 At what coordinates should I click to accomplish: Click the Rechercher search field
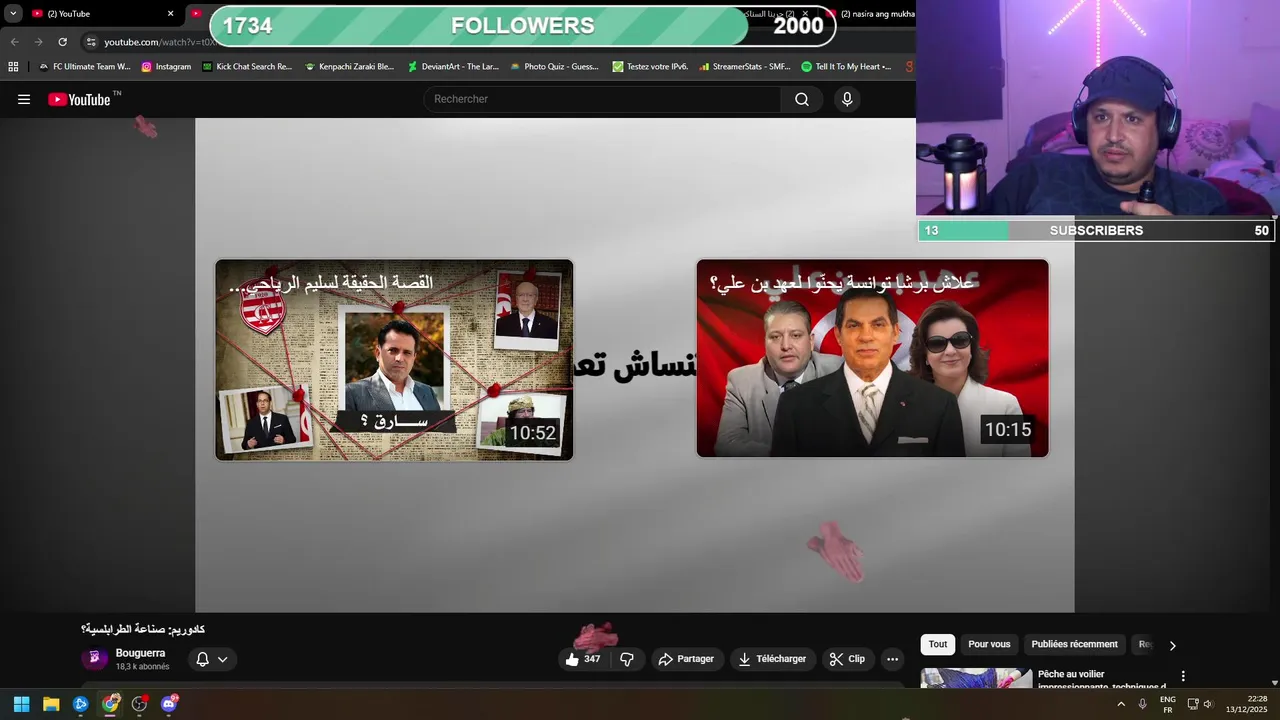[602, 99]
